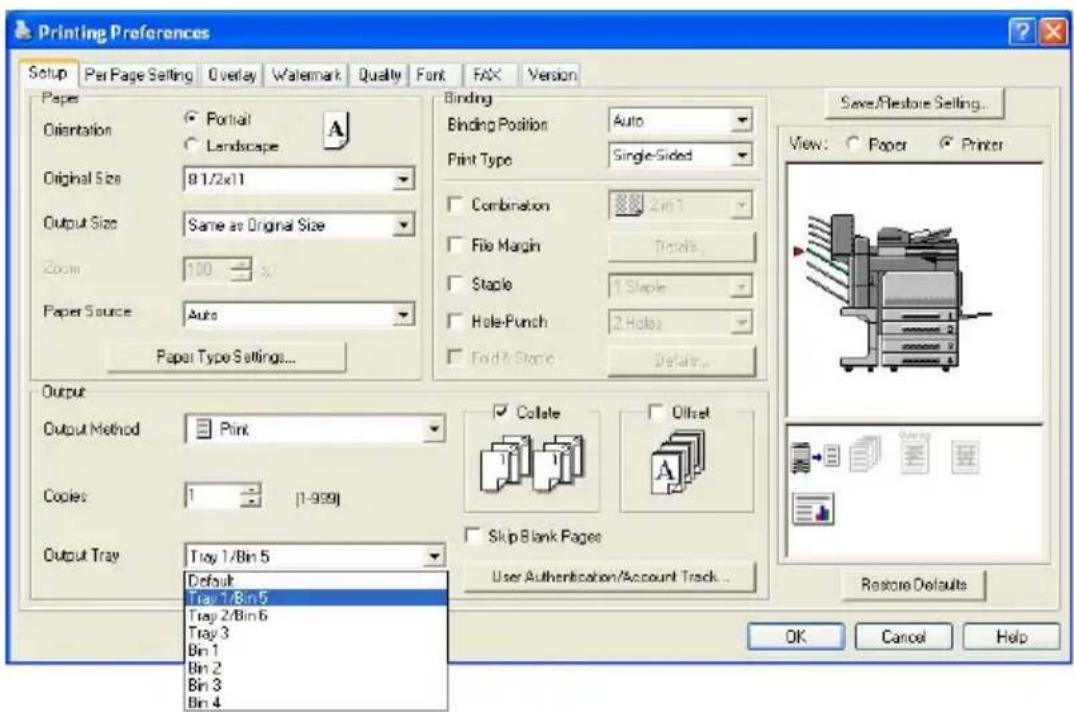Switch to the Setup tab
Screen dimensions: 1074x712
pos(48,73)
